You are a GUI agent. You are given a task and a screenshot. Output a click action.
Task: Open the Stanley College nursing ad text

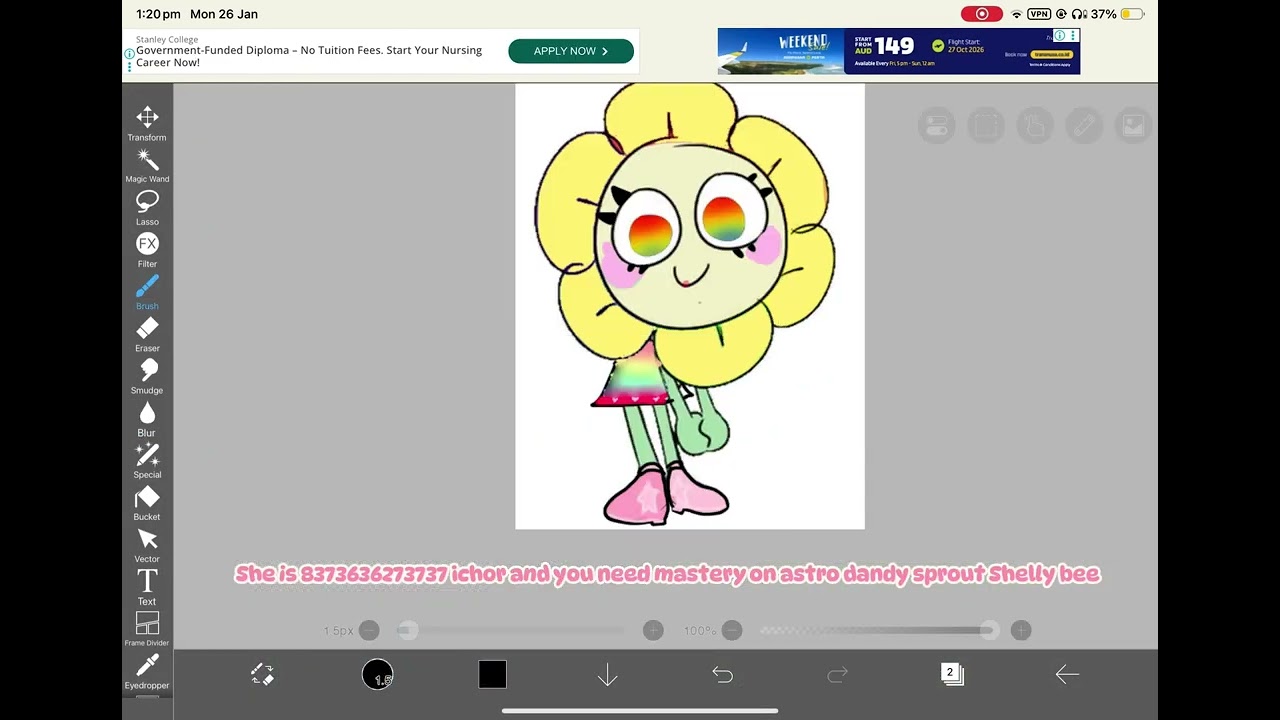(309, 56)
